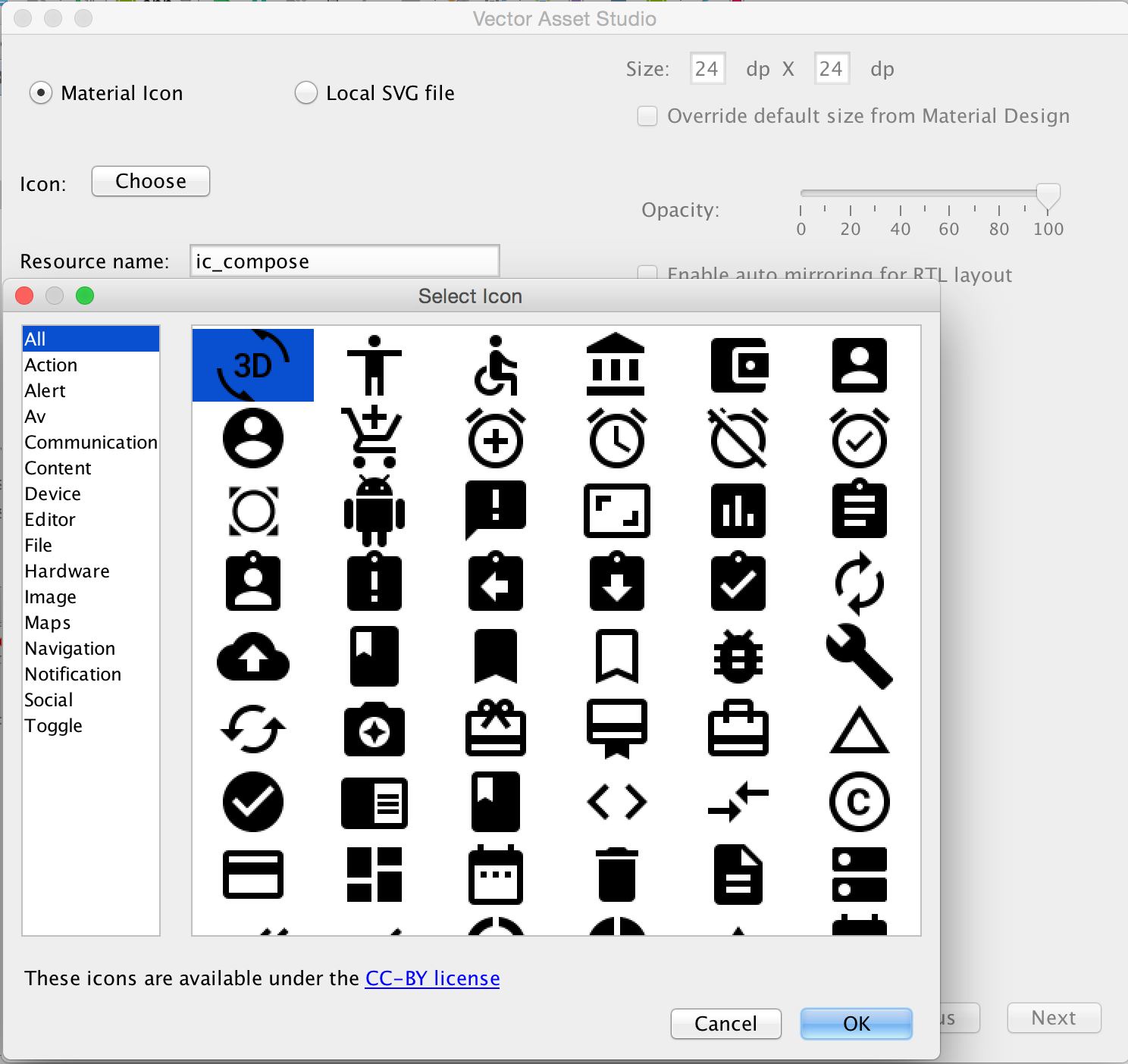
Task: Select the Material Icon radio button
Action: (x=41, y=92)
